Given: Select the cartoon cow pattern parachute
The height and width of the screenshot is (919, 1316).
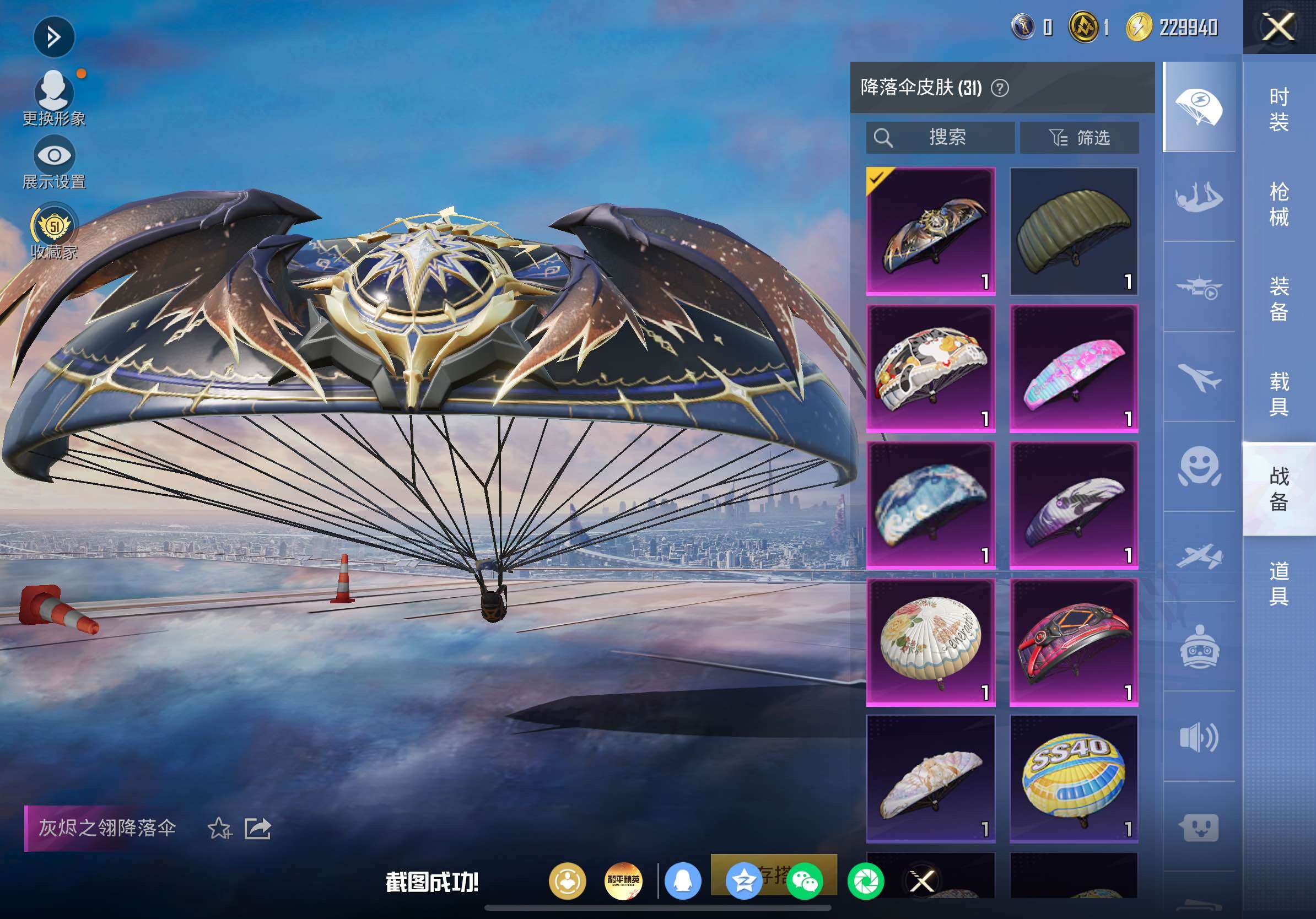Looking at the screenshot, I should point(930,369).
